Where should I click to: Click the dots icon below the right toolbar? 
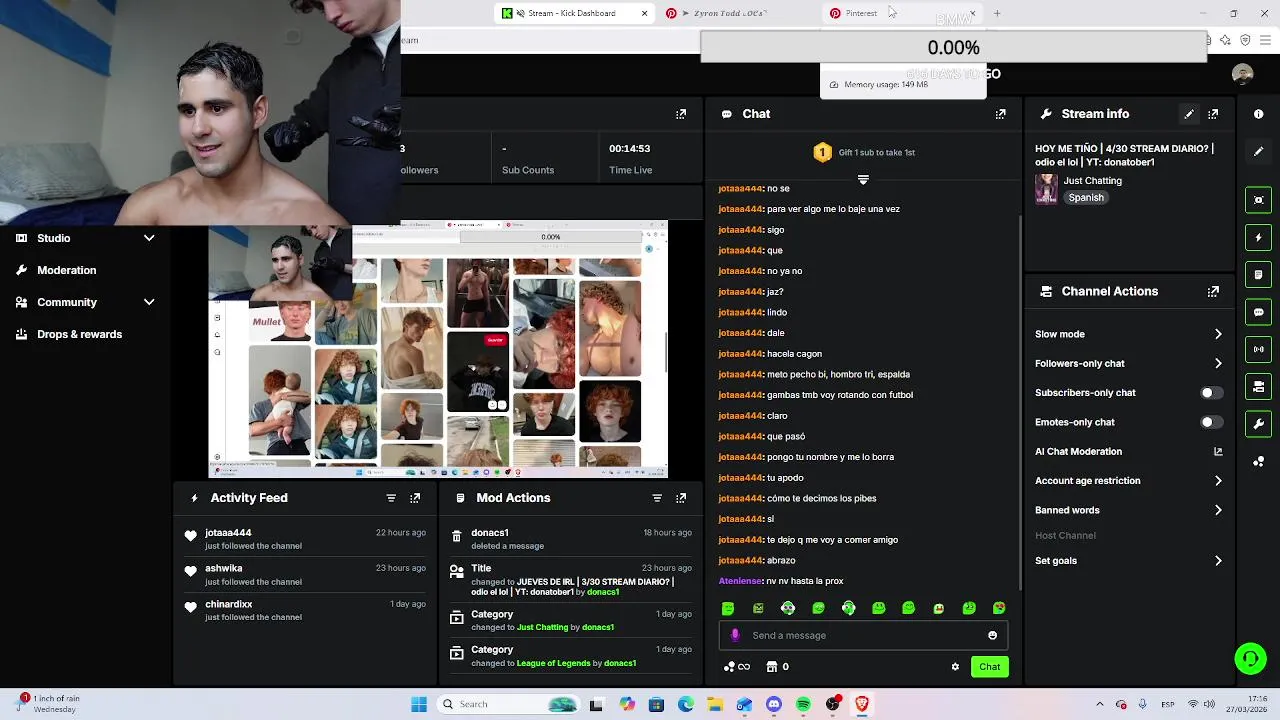pyautogui.click(x=1259, y=461)
